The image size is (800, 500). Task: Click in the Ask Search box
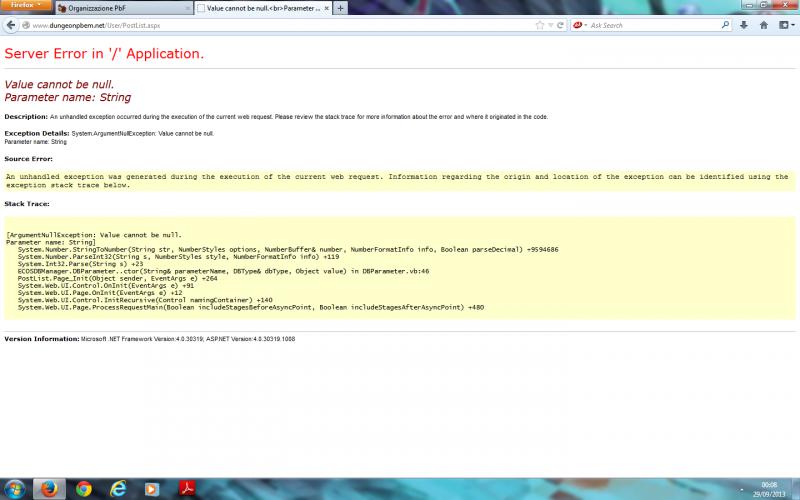coord(660,25)
